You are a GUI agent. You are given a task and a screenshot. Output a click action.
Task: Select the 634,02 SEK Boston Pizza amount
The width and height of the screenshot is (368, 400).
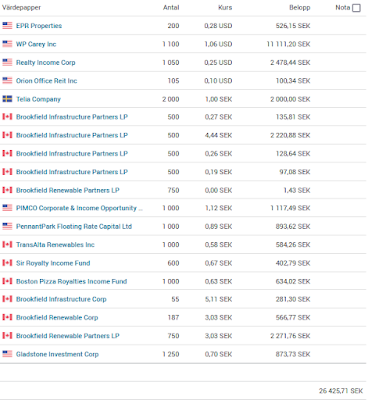(293, 281)
